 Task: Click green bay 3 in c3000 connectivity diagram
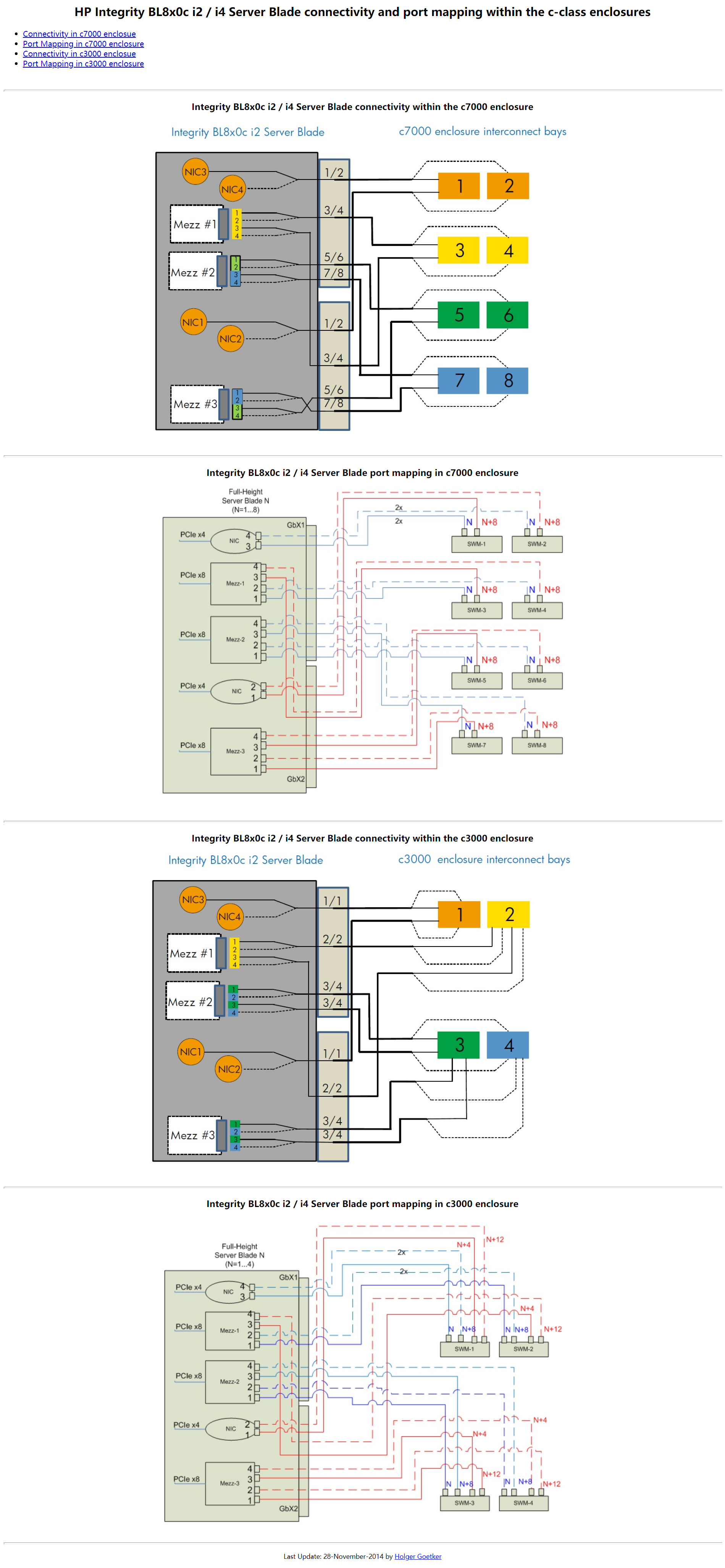[459, 1045]
